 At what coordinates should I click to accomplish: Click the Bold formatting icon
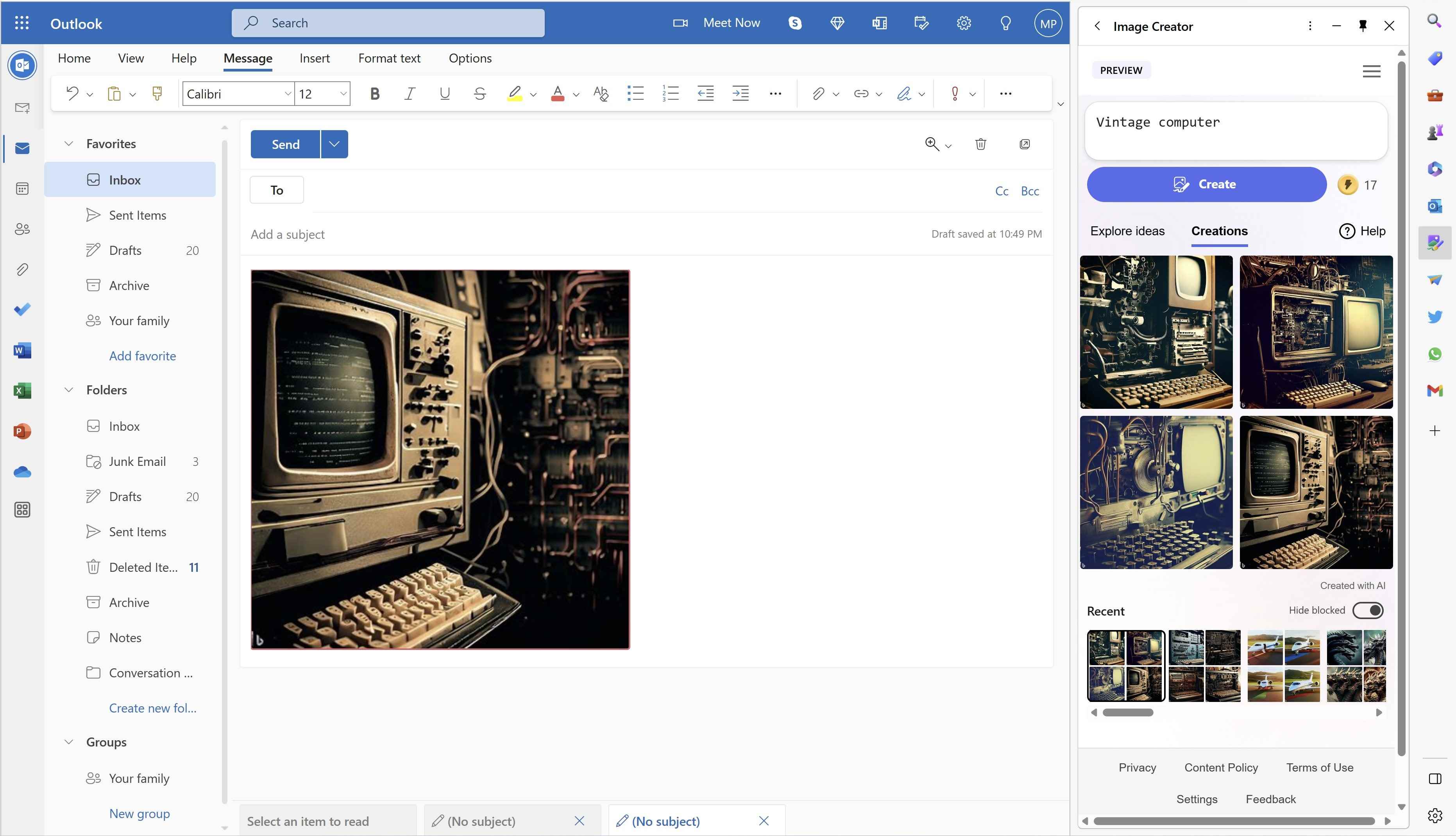[x=373, y=93]
